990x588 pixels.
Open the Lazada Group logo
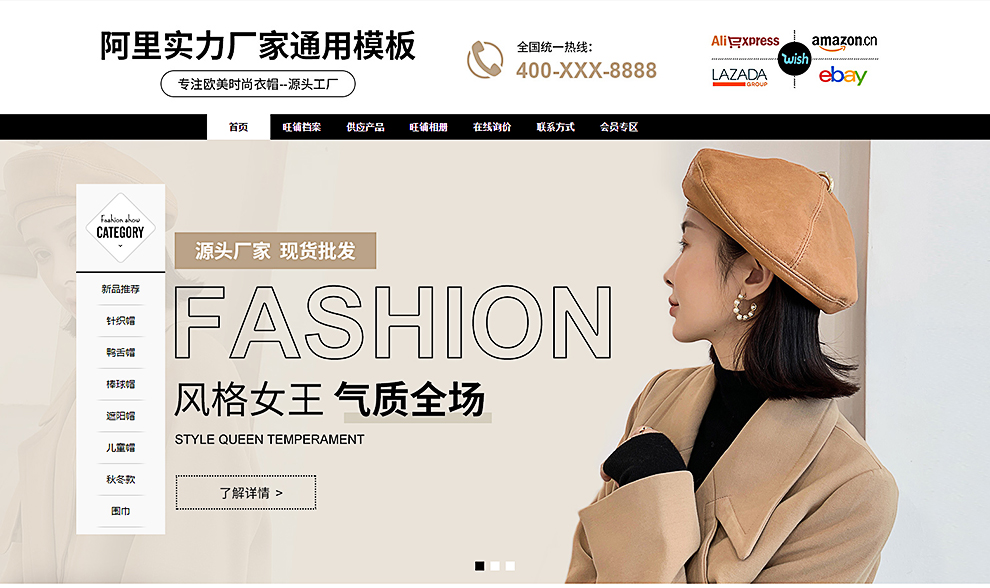coord(739,77)
